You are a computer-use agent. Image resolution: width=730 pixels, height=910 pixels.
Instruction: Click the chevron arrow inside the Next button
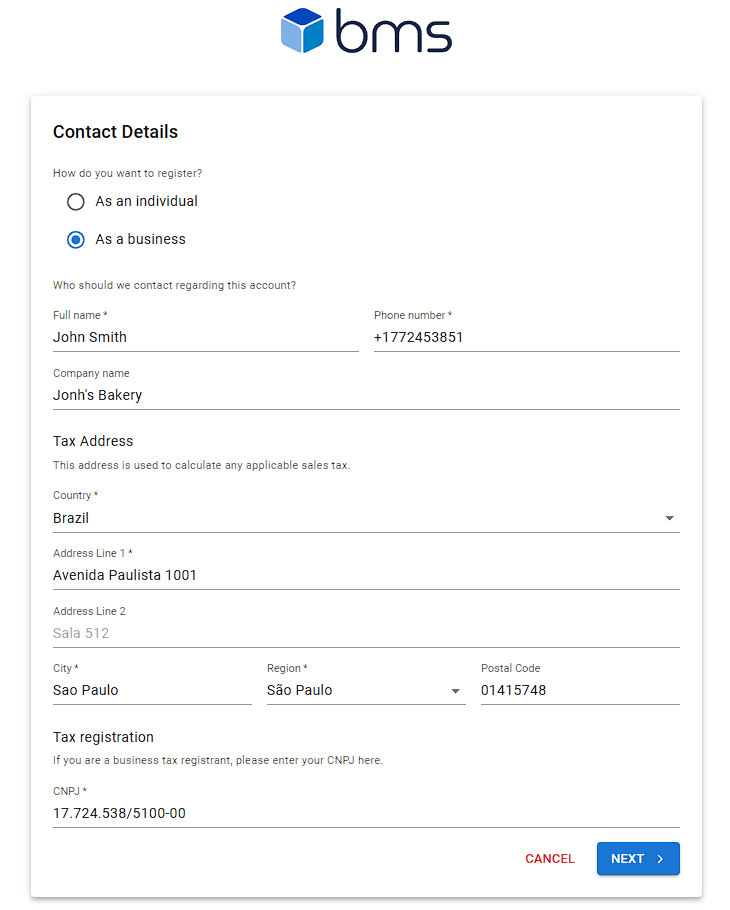click(660, 859)
